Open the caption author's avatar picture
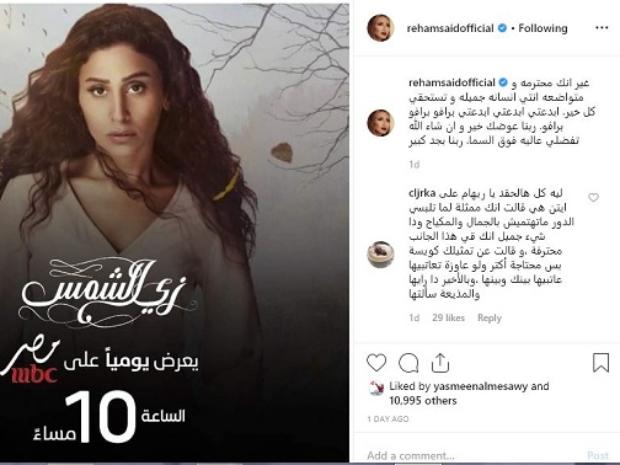Viewport: 620px width, 465px height. [x=380, y=123]
